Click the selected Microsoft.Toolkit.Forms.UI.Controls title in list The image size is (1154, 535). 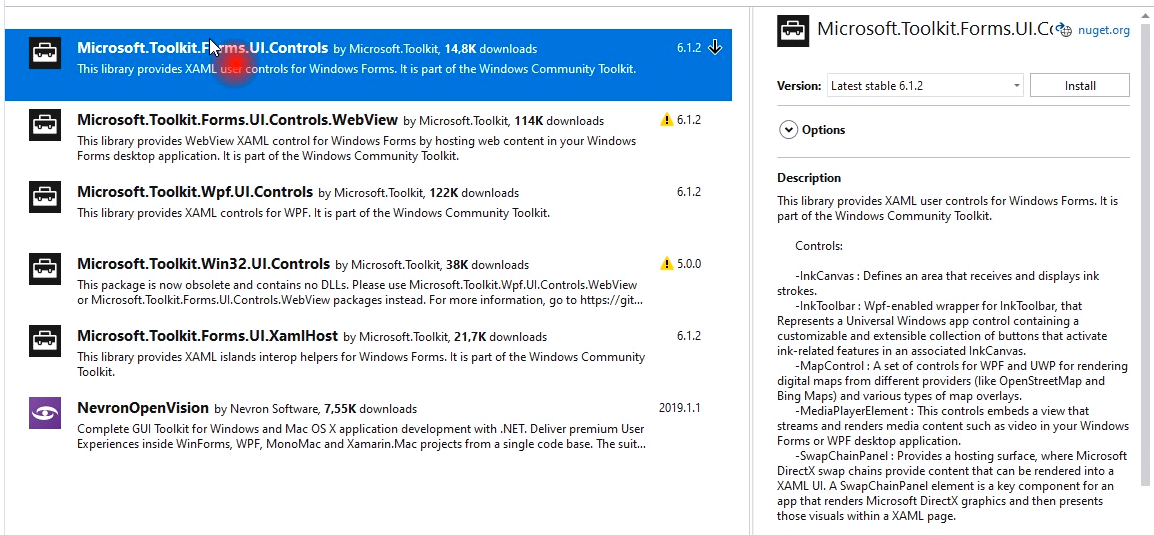tap(202, 48)
